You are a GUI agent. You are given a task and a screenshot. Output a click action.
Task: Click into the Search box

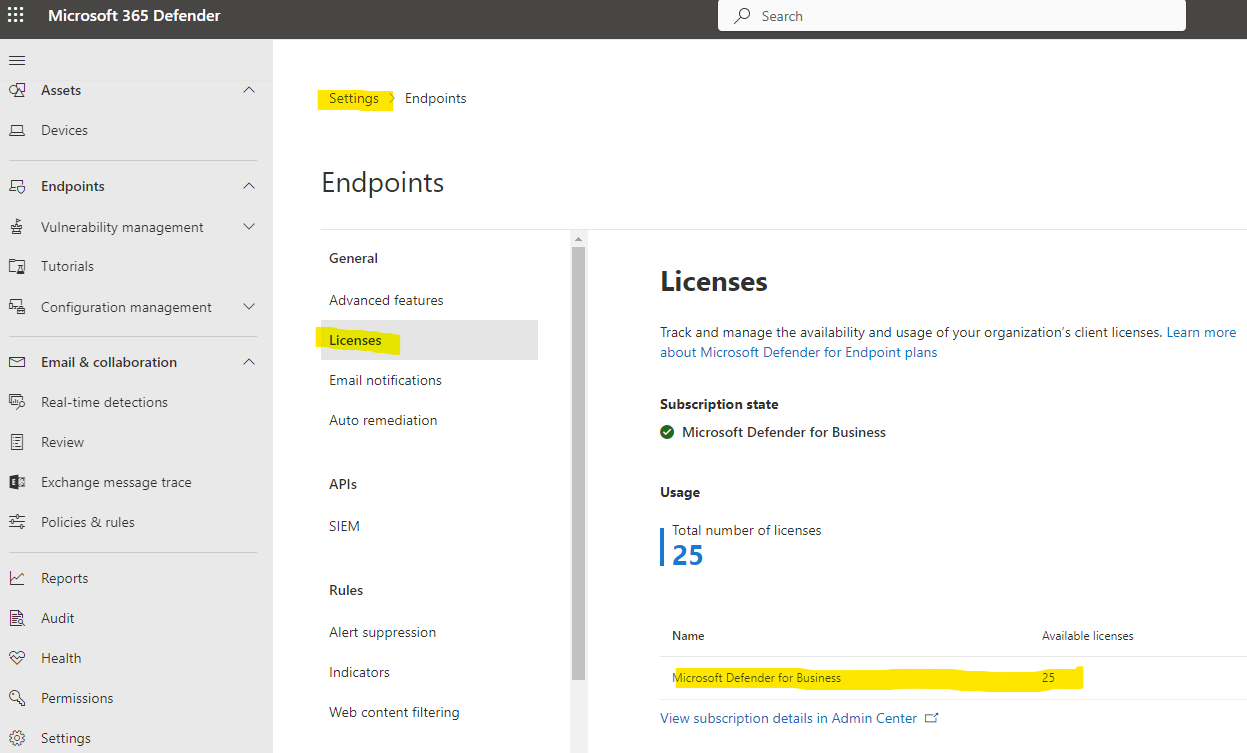tap(951, 16)
